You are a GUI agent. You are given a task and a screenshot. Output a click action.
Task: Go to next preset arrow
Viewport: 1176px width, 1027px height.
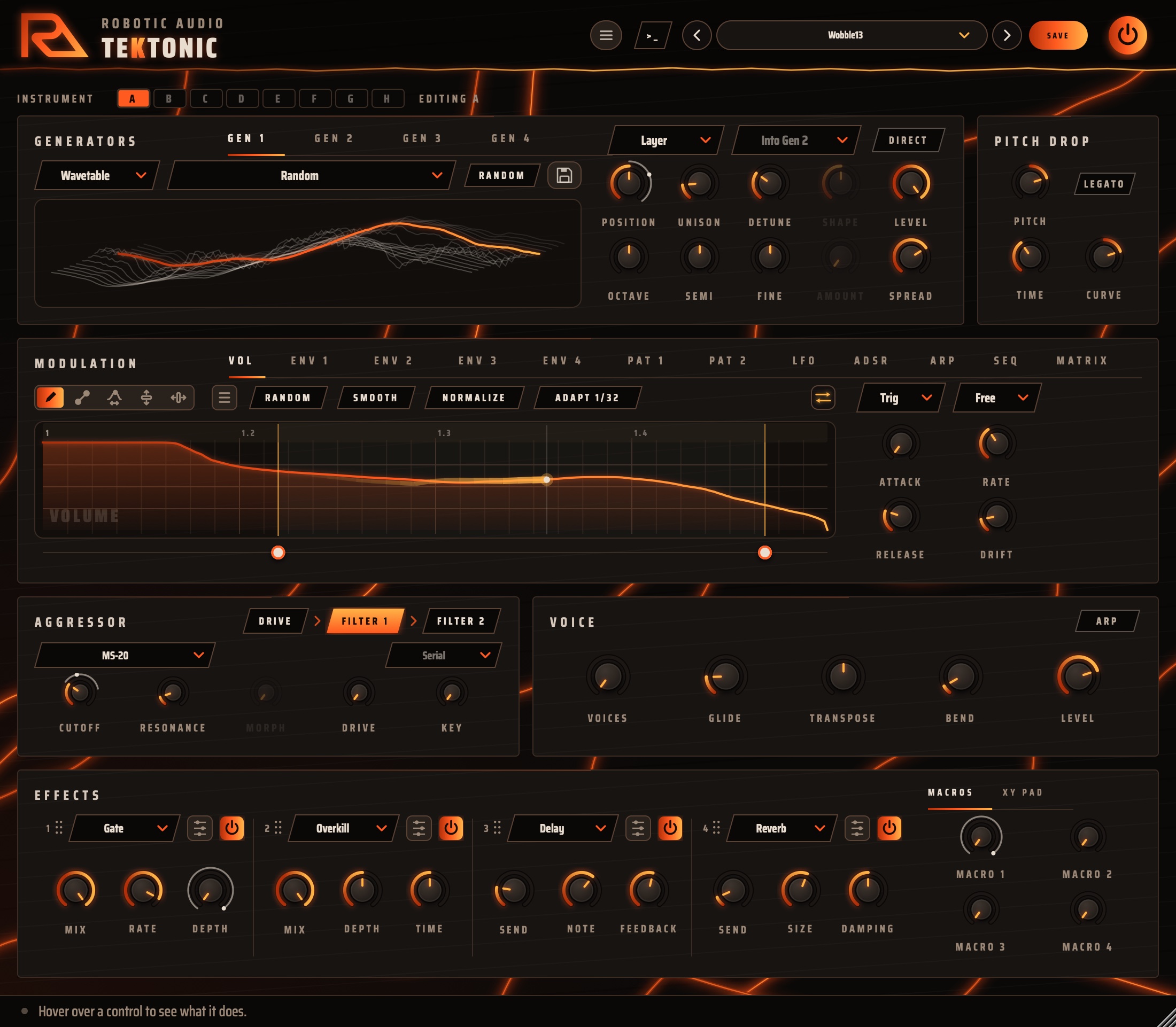pos(1007,35)
